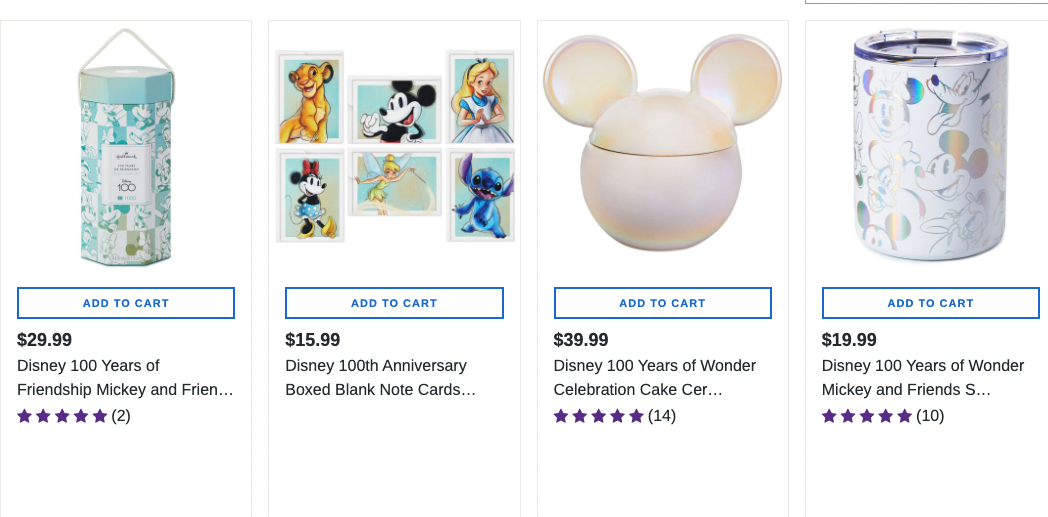This screenshot has width=1048, height=517.
Task: Click the $39.99 price of the cake ceramic
Action: [x=581, y=340]
